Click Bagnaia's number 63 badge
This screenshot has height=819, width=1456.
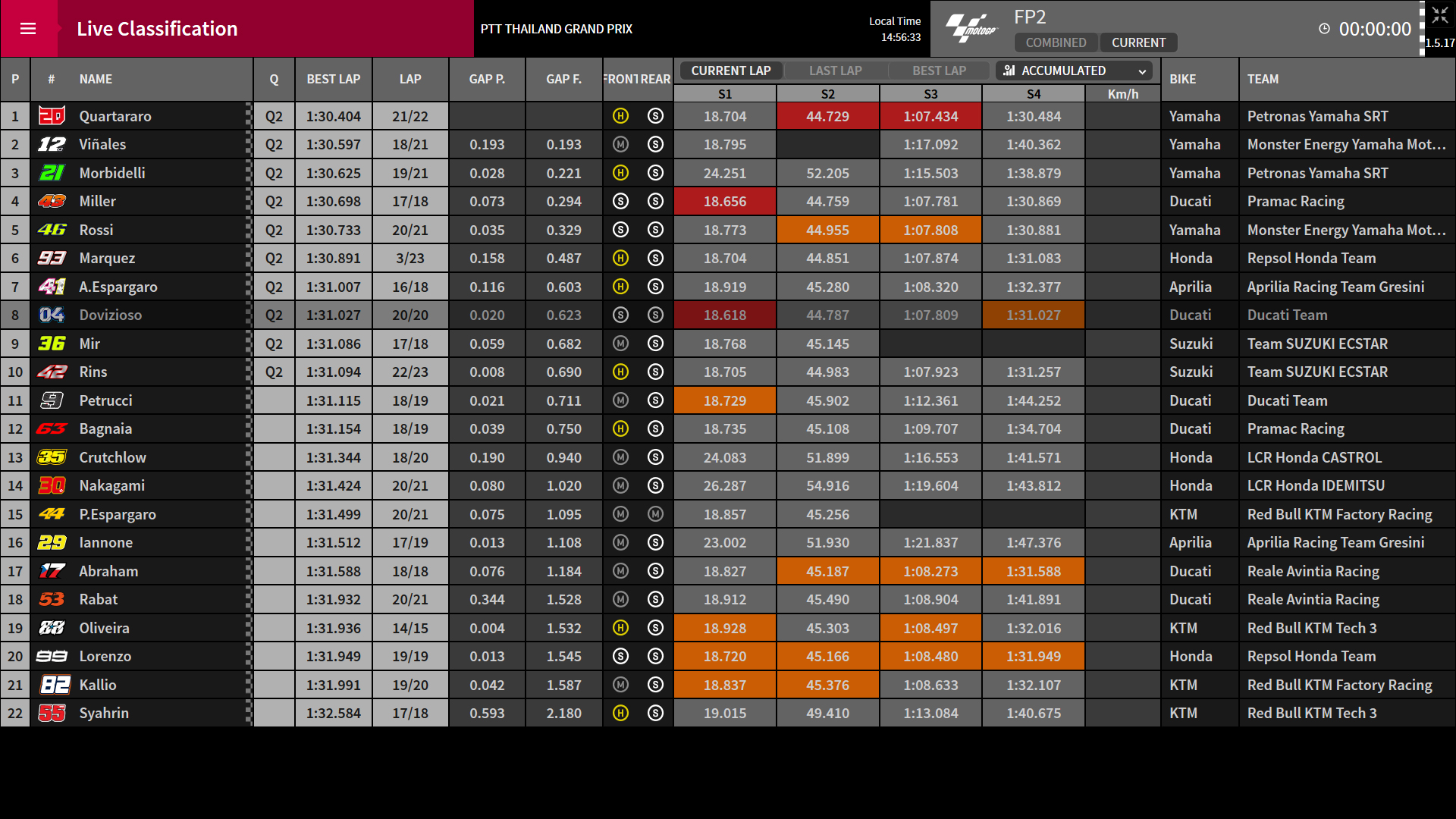point(52,428)
